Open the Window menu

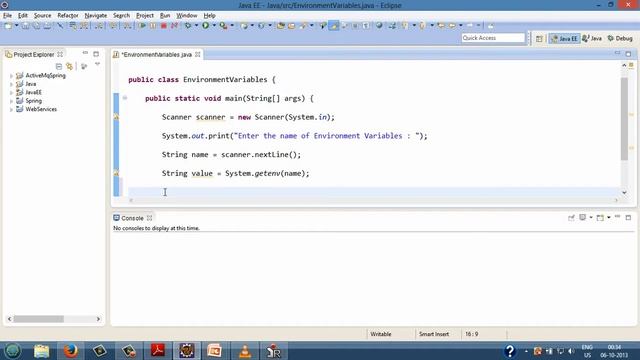click(187, 16)
